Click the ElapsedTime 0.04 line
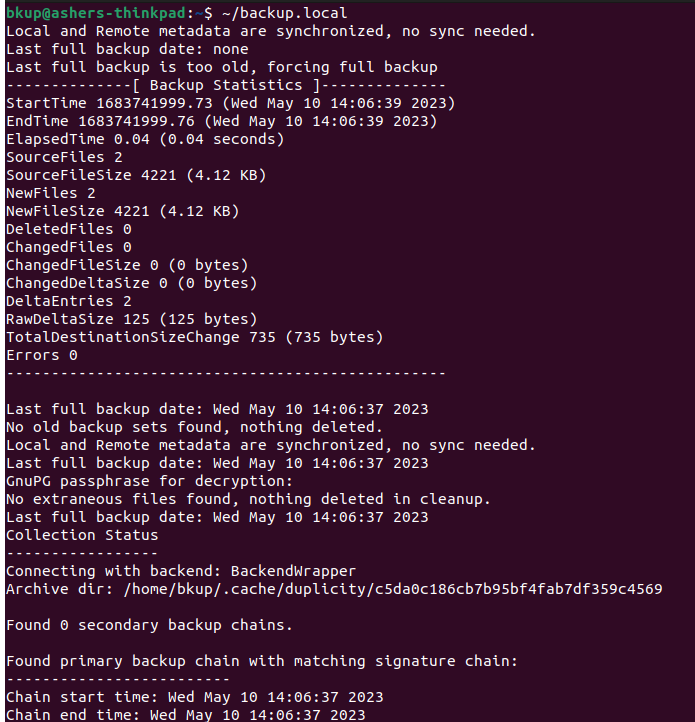The image size is (695, 722). [x=145, y=139]
